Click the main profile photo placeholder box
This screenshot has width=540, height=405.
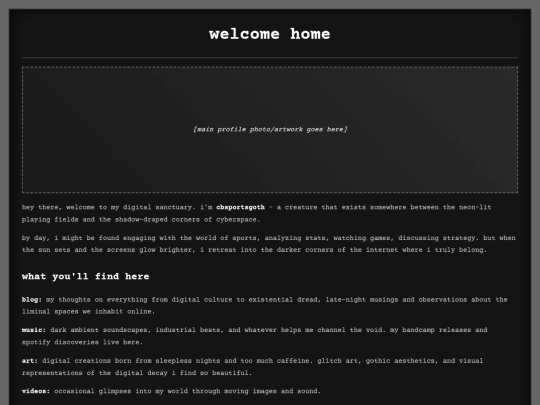(270, 129)
